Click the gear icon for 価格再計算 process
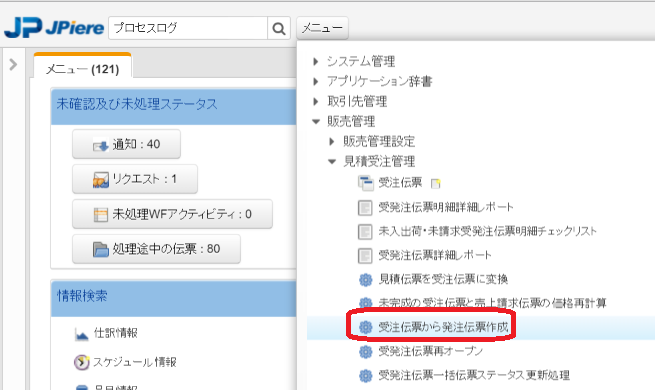 pyautogui.click(x=366, y=304)
